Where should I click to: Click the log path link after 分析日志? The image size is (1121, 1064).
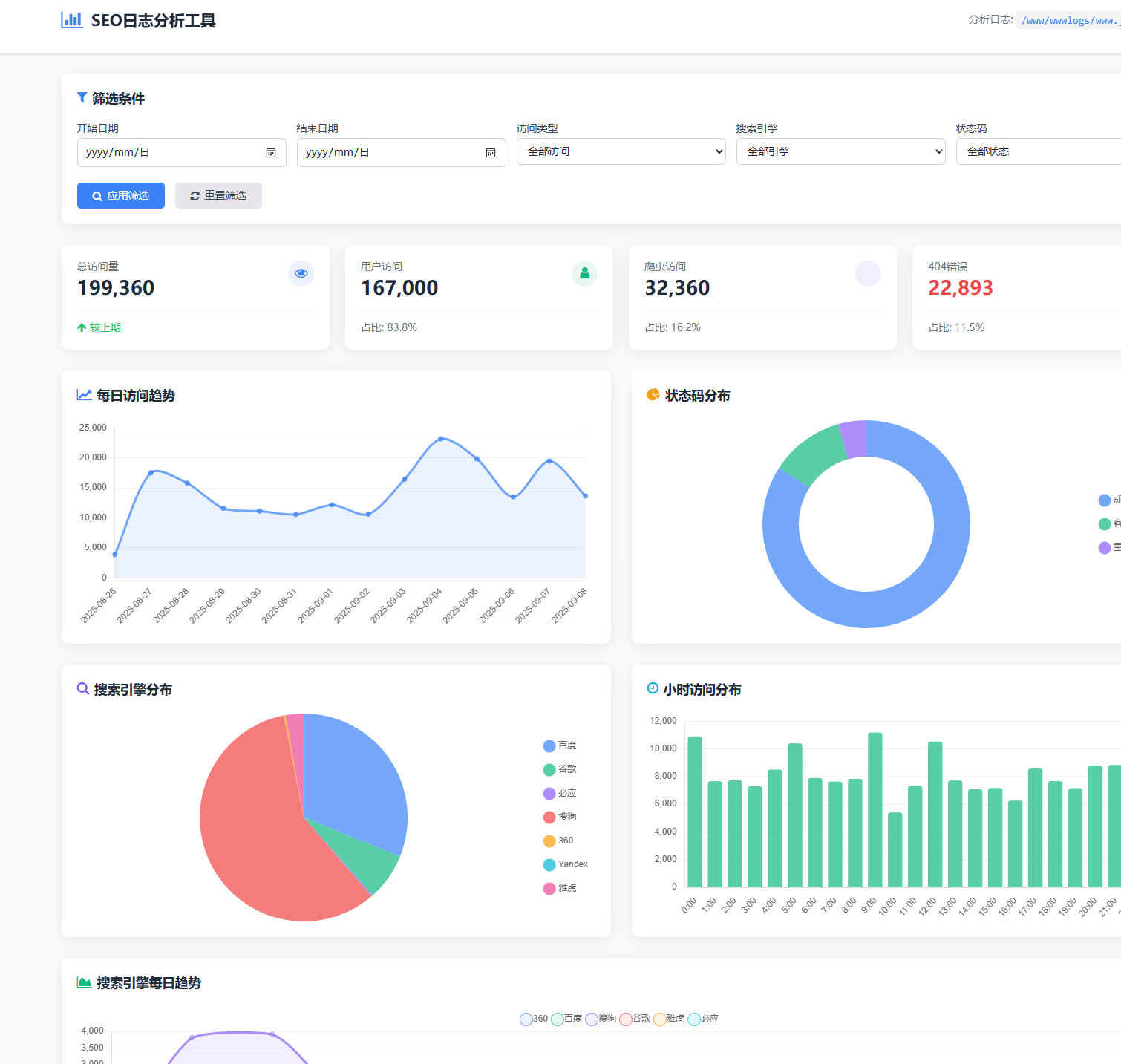[x=1069, y=20]
